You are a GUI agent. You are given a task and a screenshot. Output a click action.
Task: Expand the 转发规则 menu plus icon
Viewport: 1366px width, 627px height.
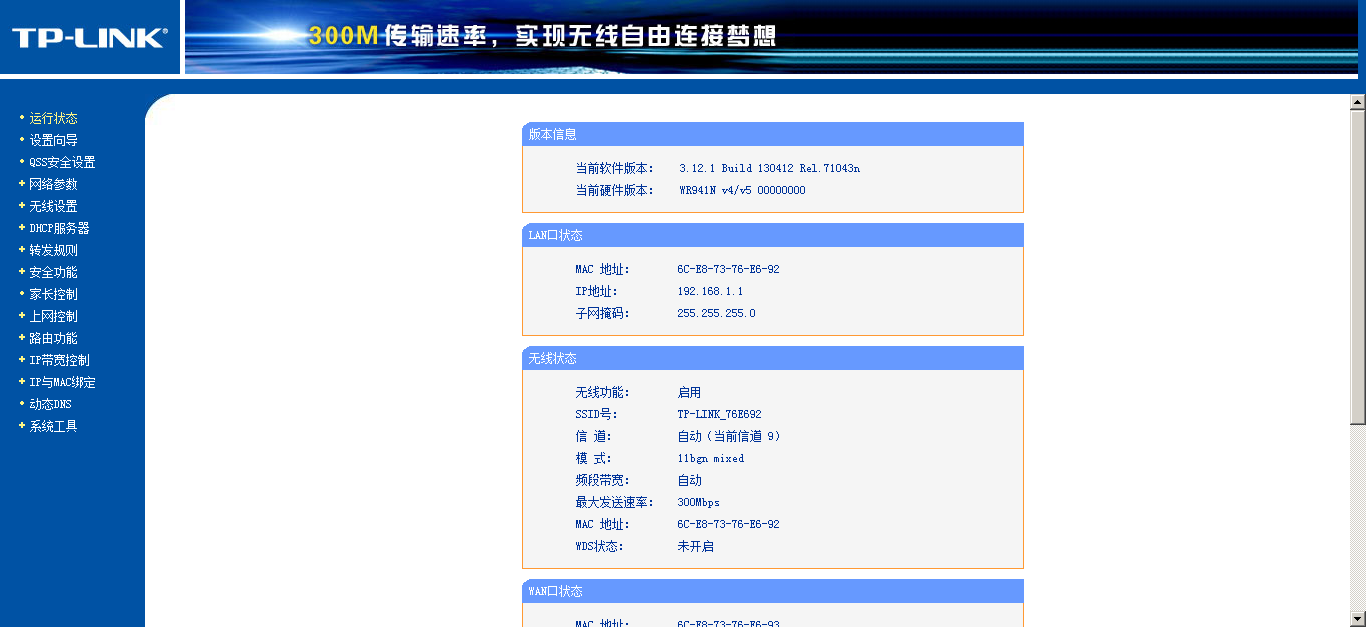click(22, 250)
